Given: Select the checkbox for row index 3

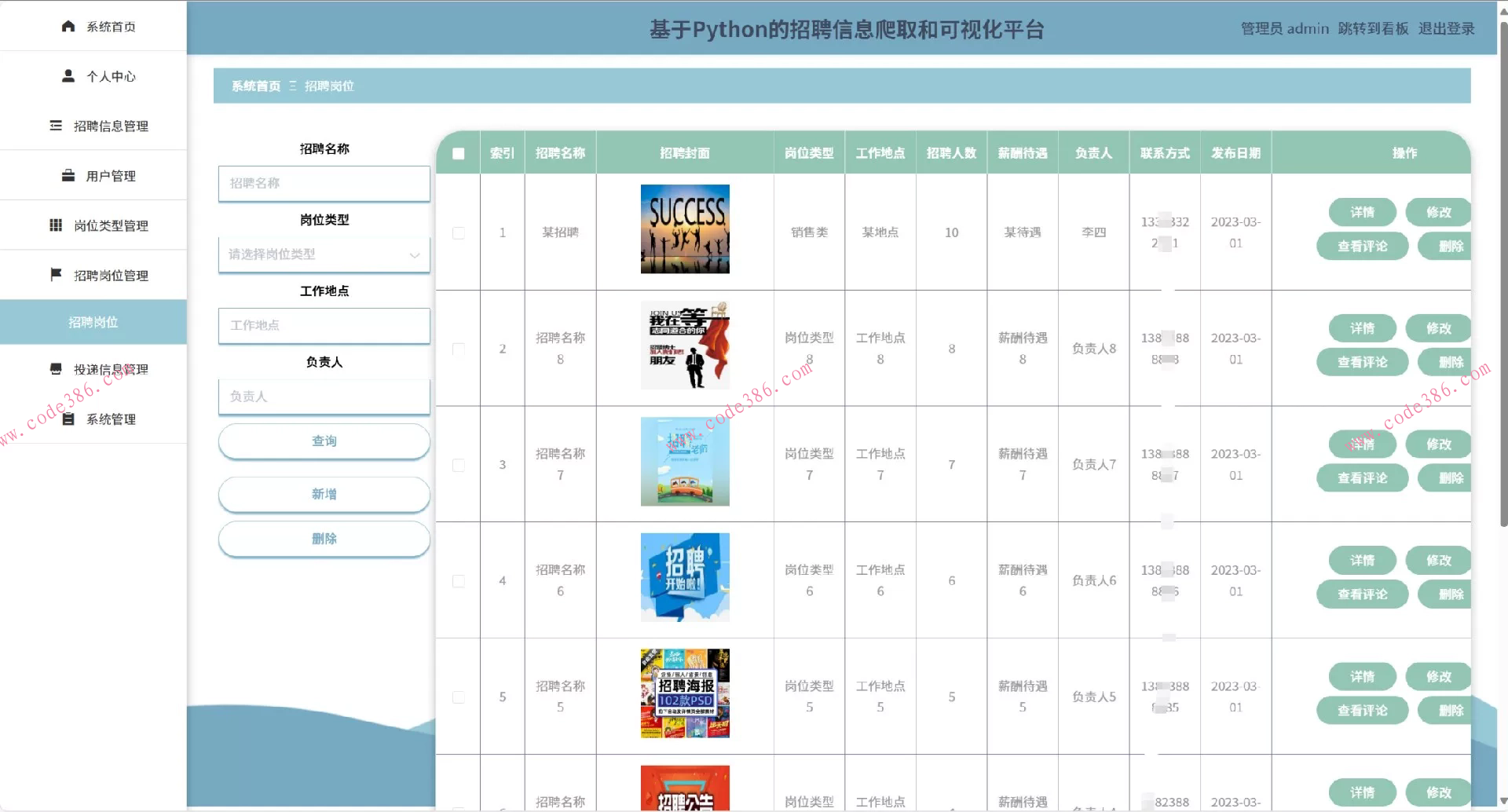Looking at the screenshot, I should pyautogui.click(x=459, y=465).
